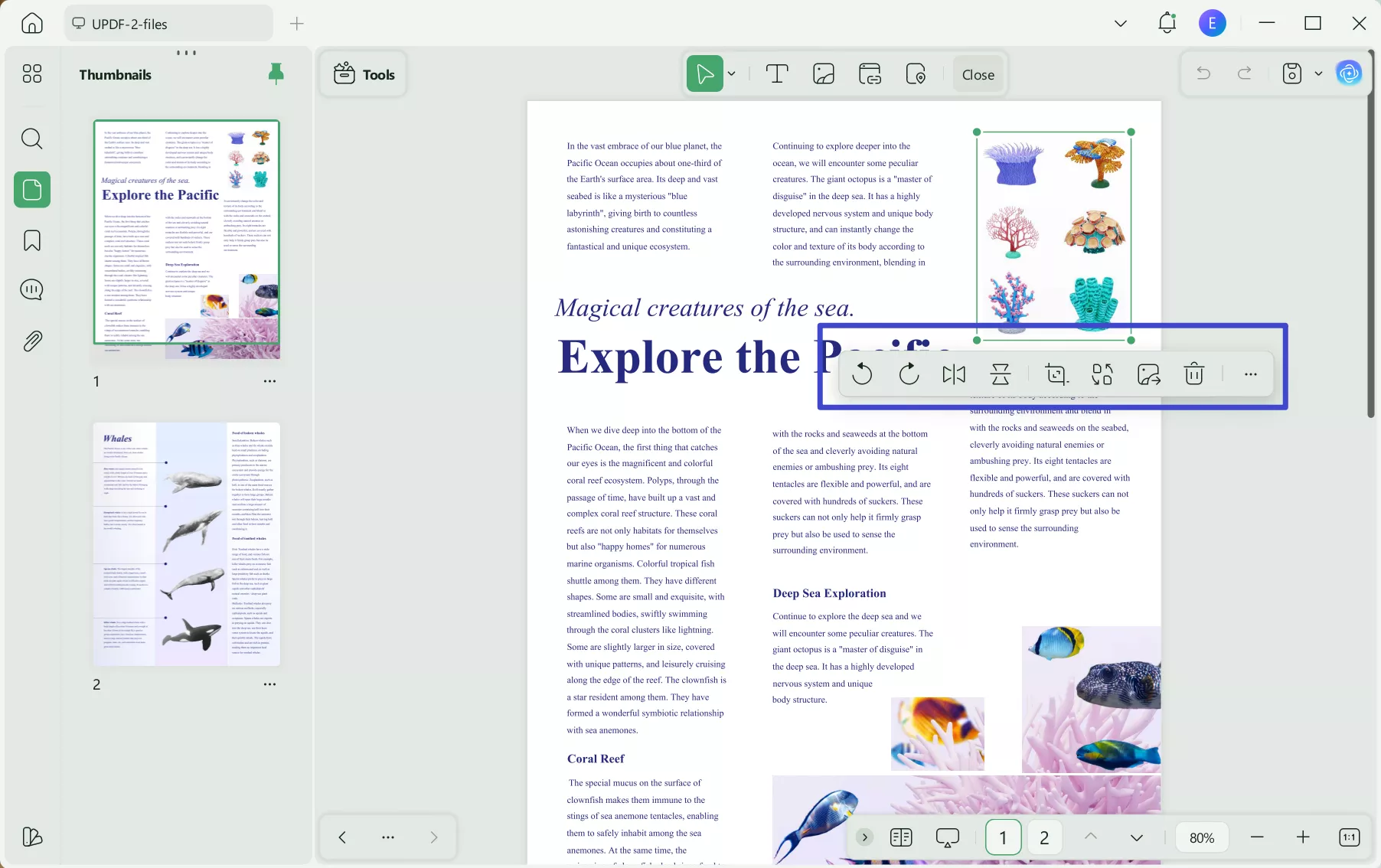
Task: Select the Text tool in the edit toolbar
Action: pyautogui.click(x=778, y=73)
